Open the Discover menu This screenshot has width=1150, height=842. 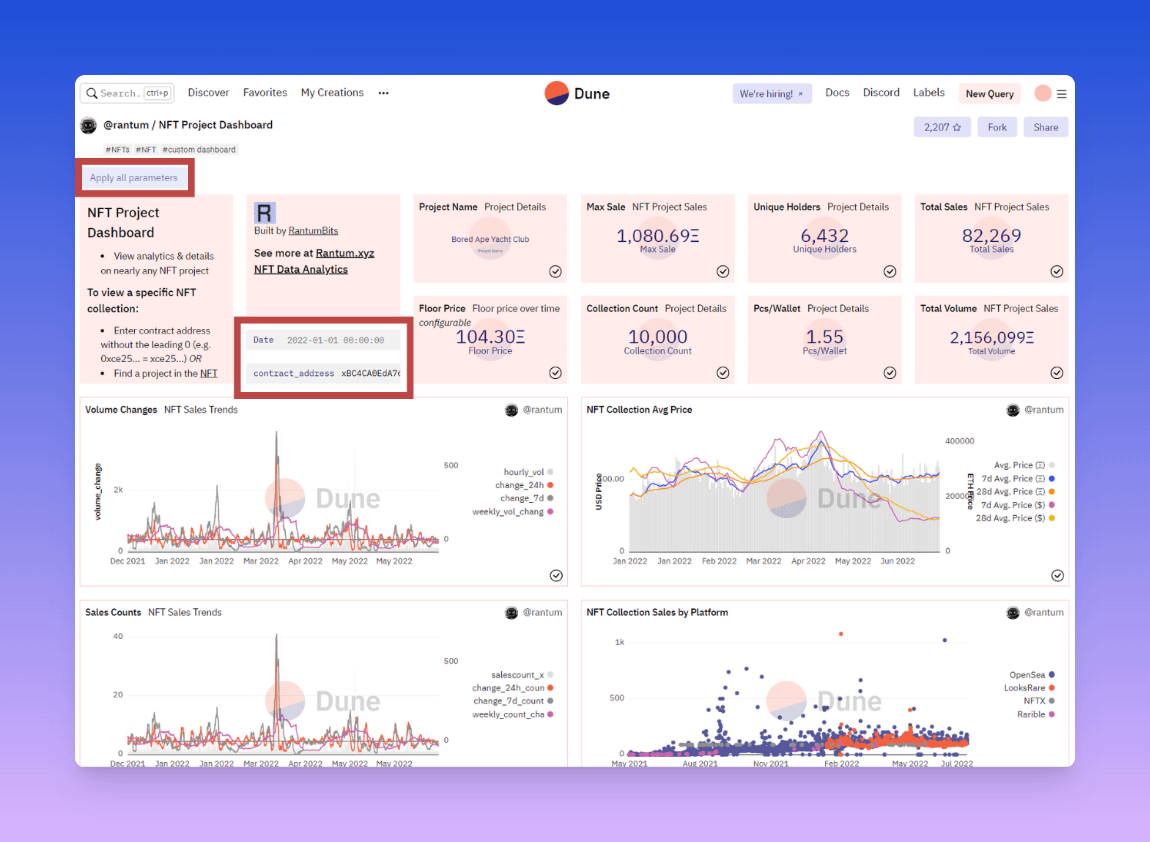click(x=208, y=92)
